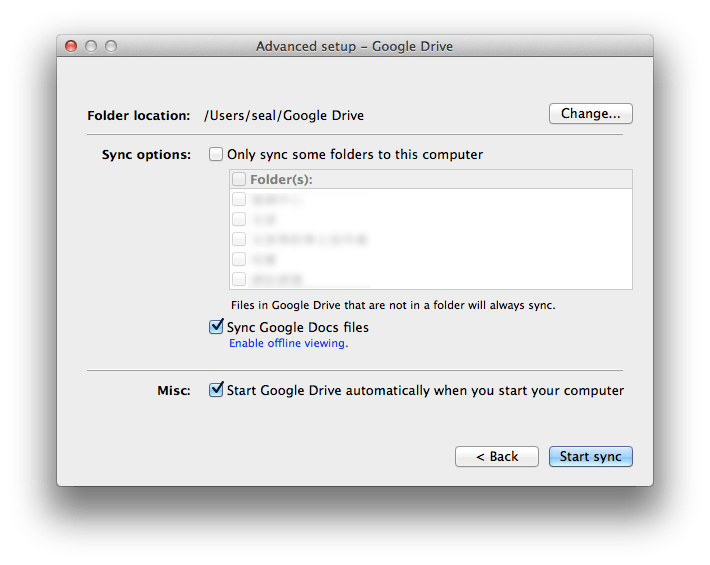Click the window zoom button
The width and height of the screenshot is (710, 565).
[x=111, y=46]
